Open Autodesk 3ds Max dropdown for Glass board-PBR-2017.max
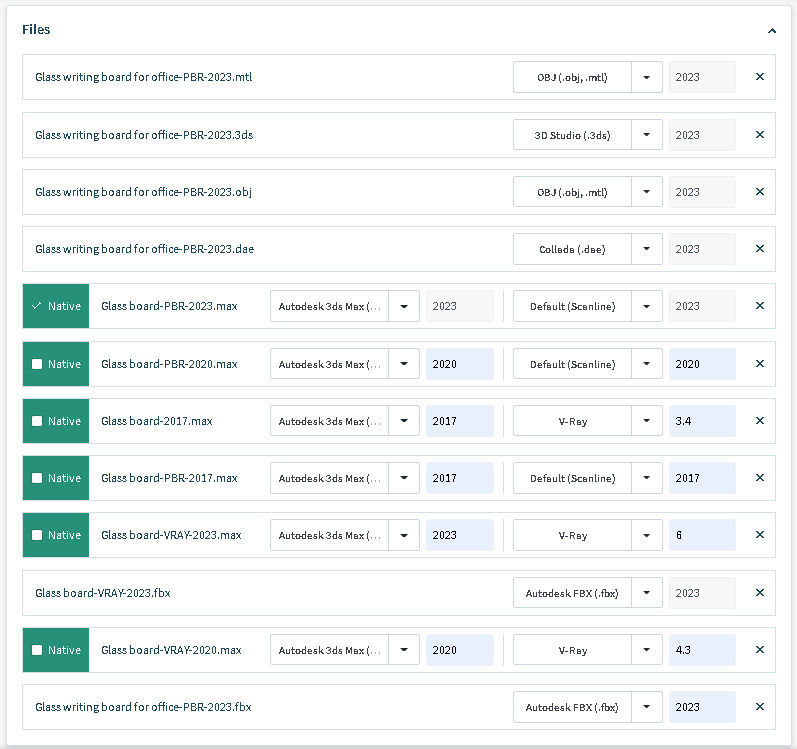This screenshot has width=797, height=749. tap(403, 478)
